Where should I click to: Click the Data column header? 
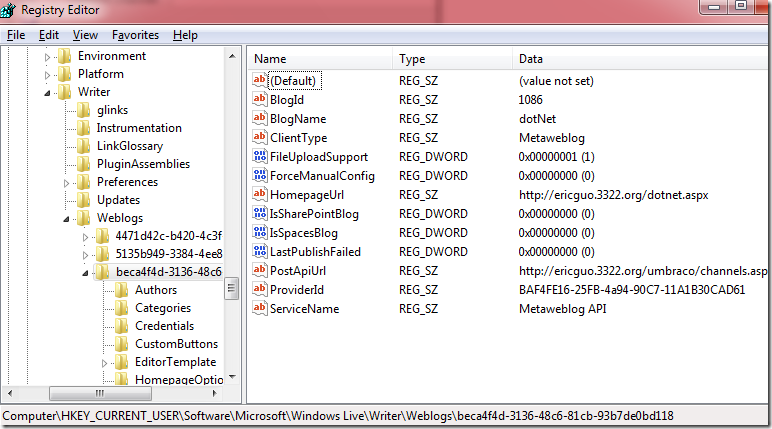tap(530, 59)
